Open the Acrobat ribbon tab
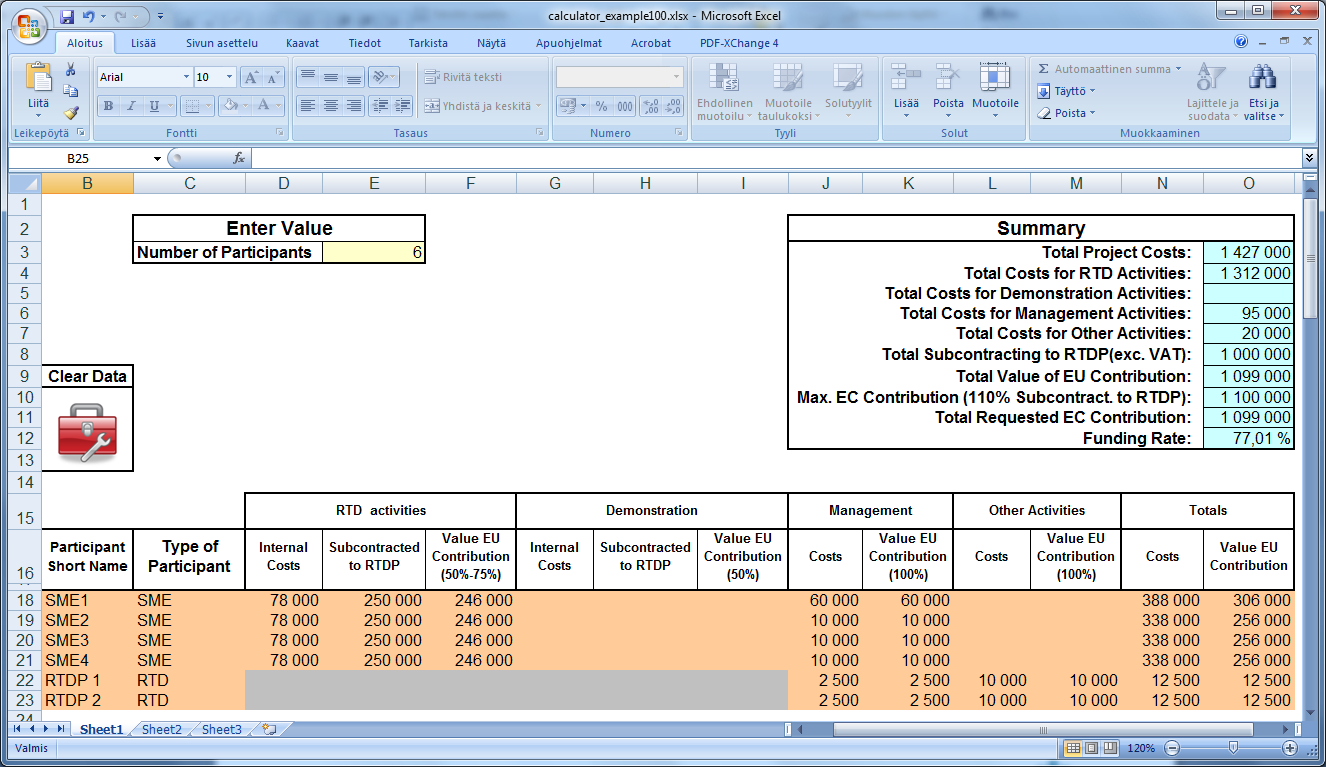 tap(651, 43)
